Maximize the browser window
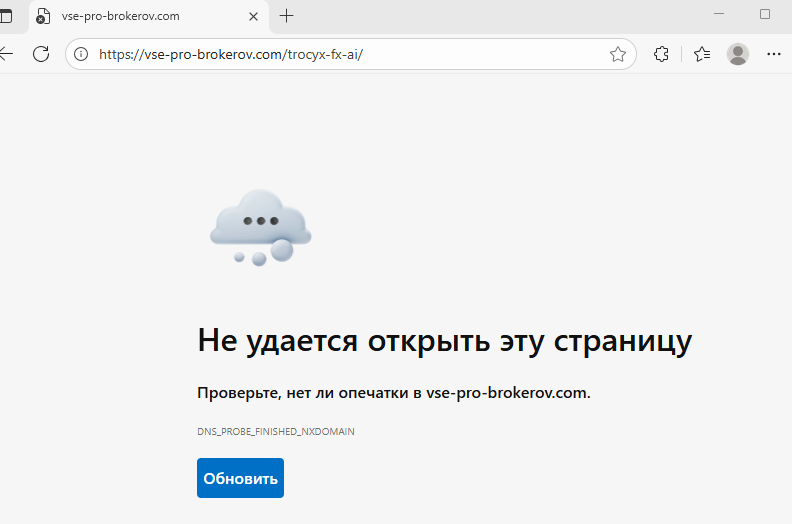The height and width of the screenshot is (524, 792). coord(765,14)
